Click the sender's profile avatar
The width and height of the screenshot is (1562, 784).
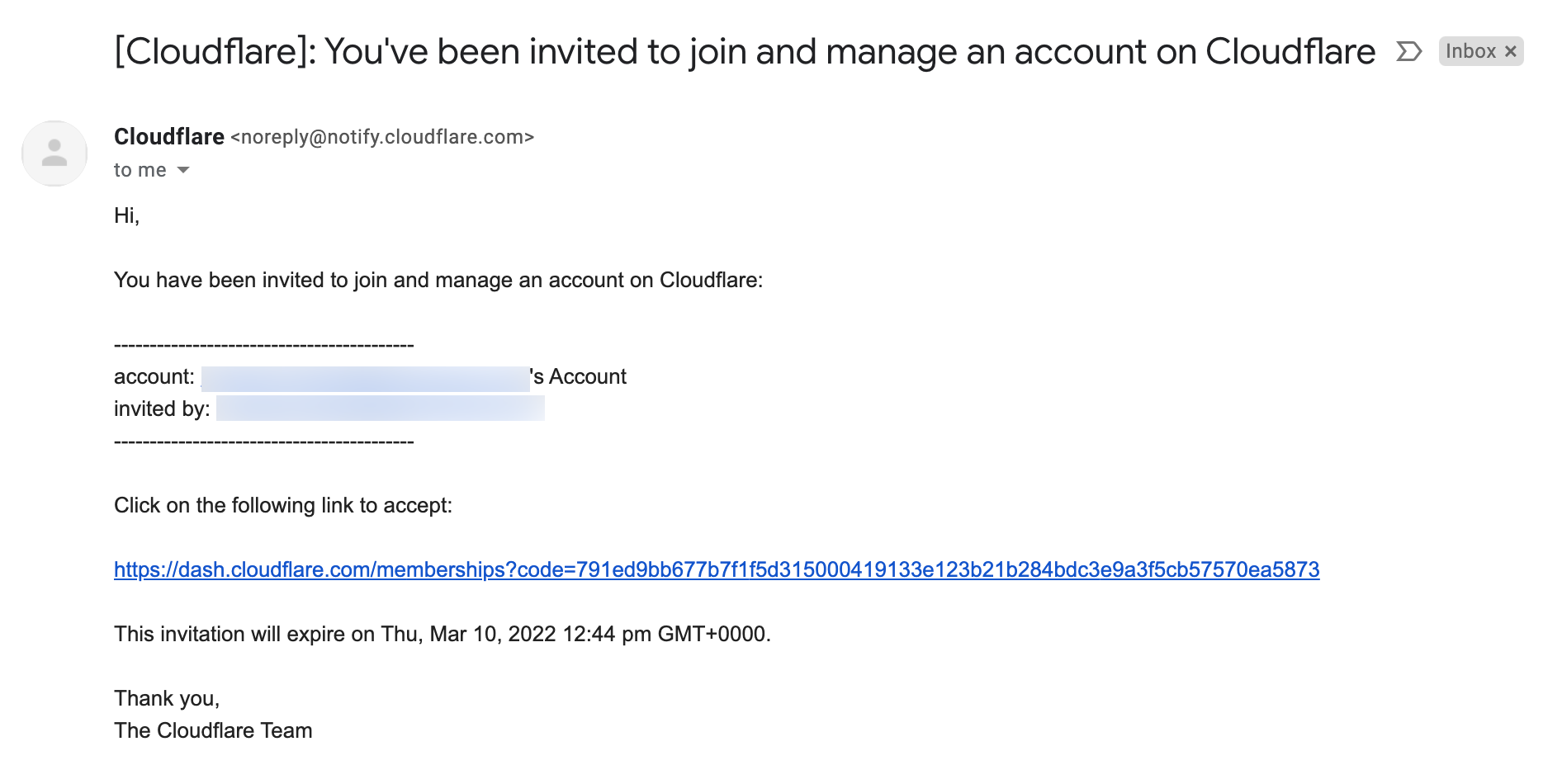pos(54,153)
